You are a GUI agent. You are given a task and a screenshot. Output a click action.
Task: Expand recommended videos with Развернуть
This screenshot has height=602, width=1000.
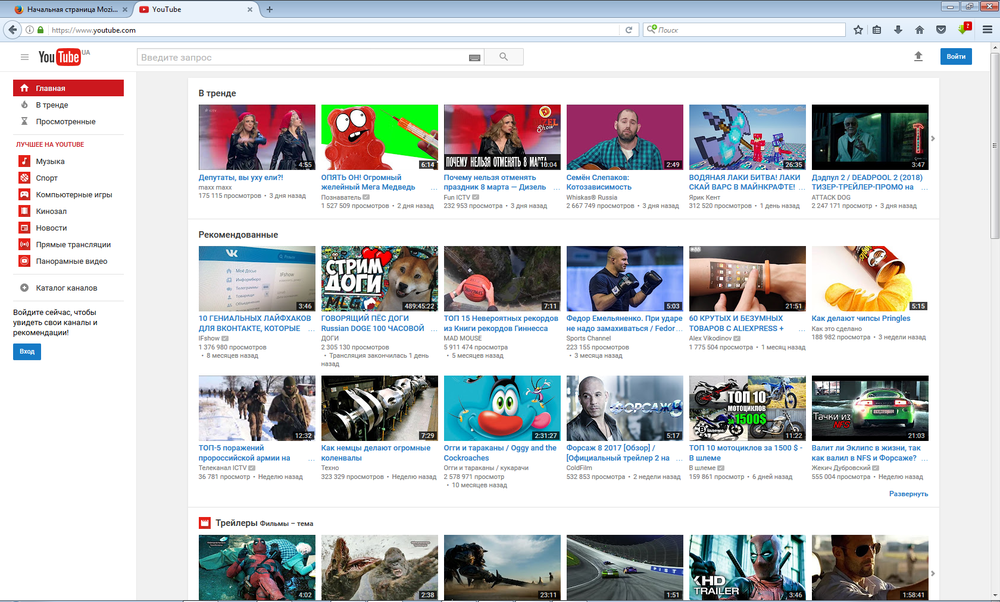click(x=908, y=494)
